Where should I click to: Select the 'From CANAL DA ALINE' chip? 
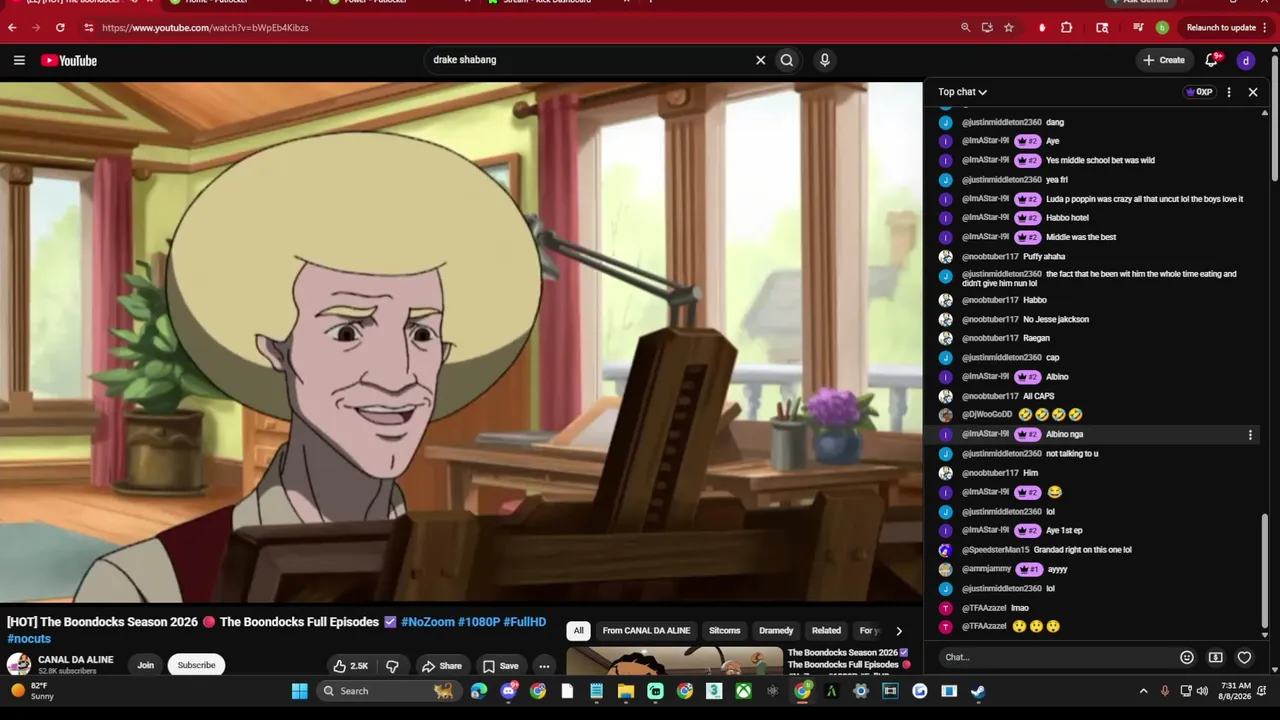[x=646, y=631]
